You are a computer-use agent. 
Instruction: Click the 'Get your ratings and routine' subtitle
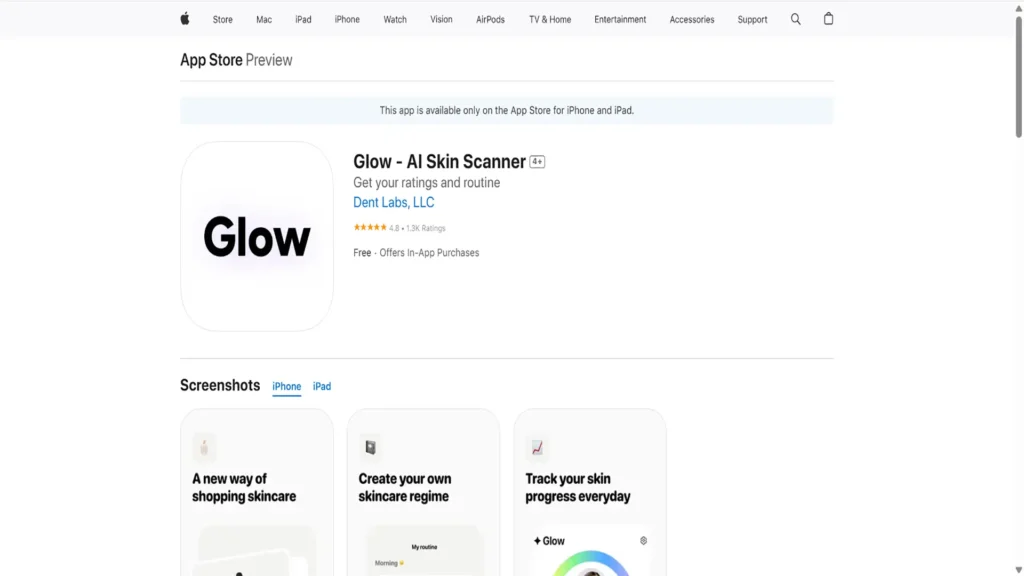426,183
